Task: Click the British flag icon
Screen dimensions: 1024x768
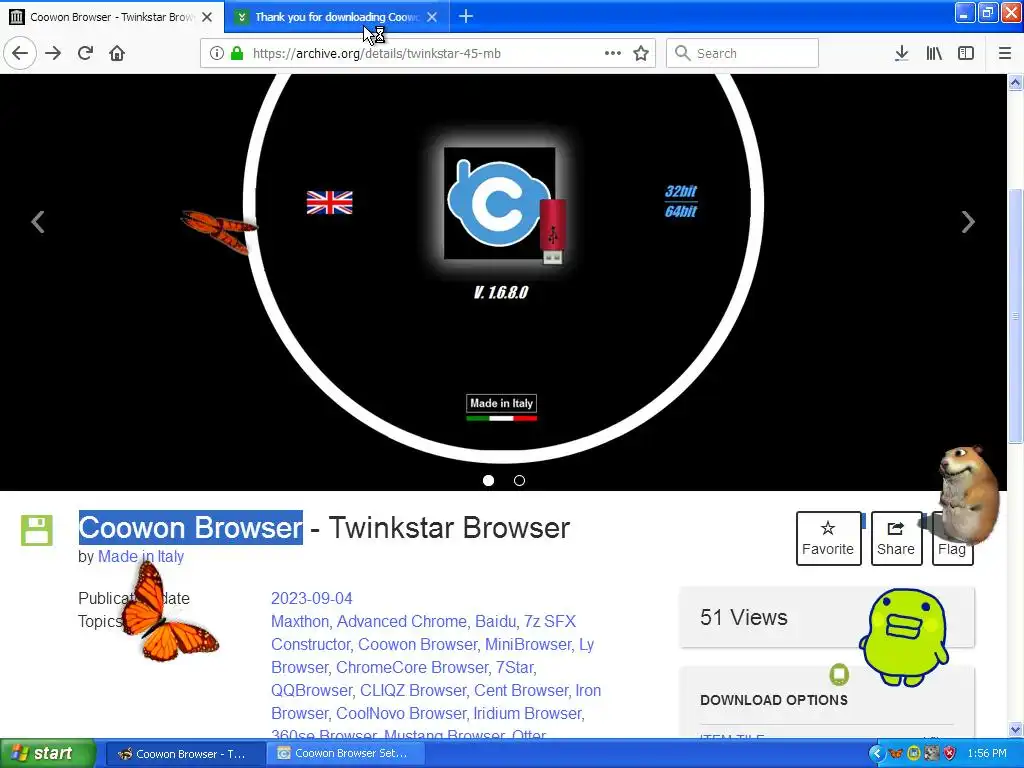Action: (330, 202)
